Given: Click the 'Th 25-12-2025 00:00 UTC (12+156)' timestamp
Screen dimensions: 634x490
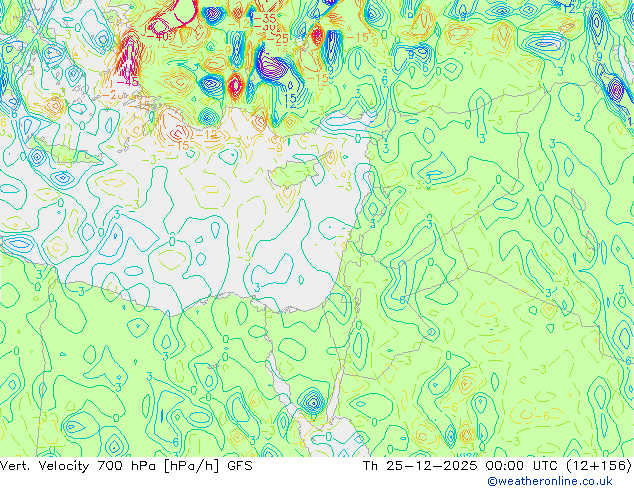Looking at the screenshot, I should pyautogui.click(x=497, y=466).
